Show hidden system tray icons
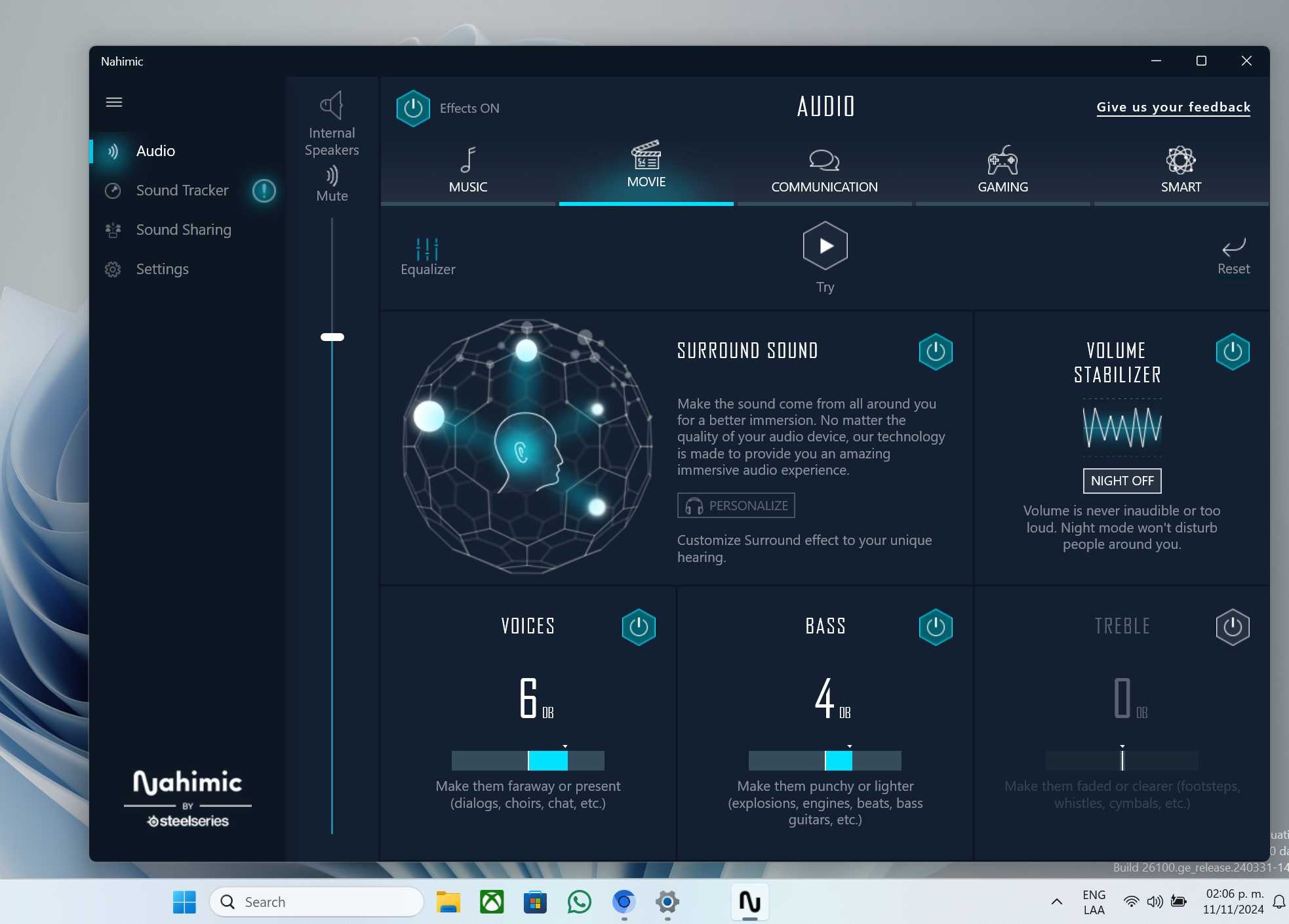 tap(1056, 902)
